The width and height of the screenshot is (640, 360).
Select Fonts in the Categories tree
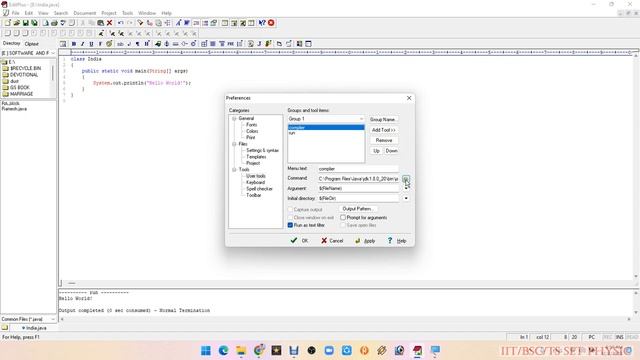pos(252,125)
